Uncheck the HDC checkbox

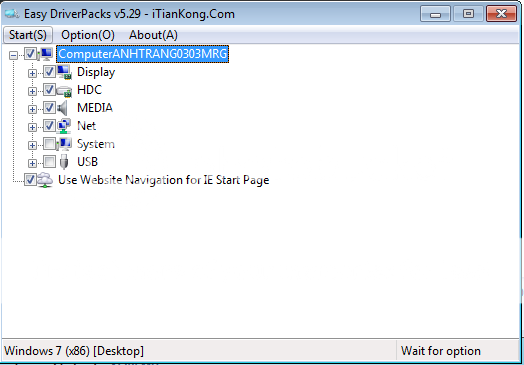coord(49,90)
